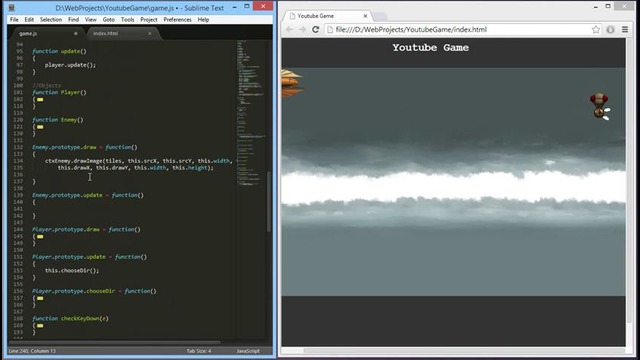The height and width of the screenshot is (360, 640).
Task: Select the Youtube Game browser tab
Action: [x=327, y=16]
